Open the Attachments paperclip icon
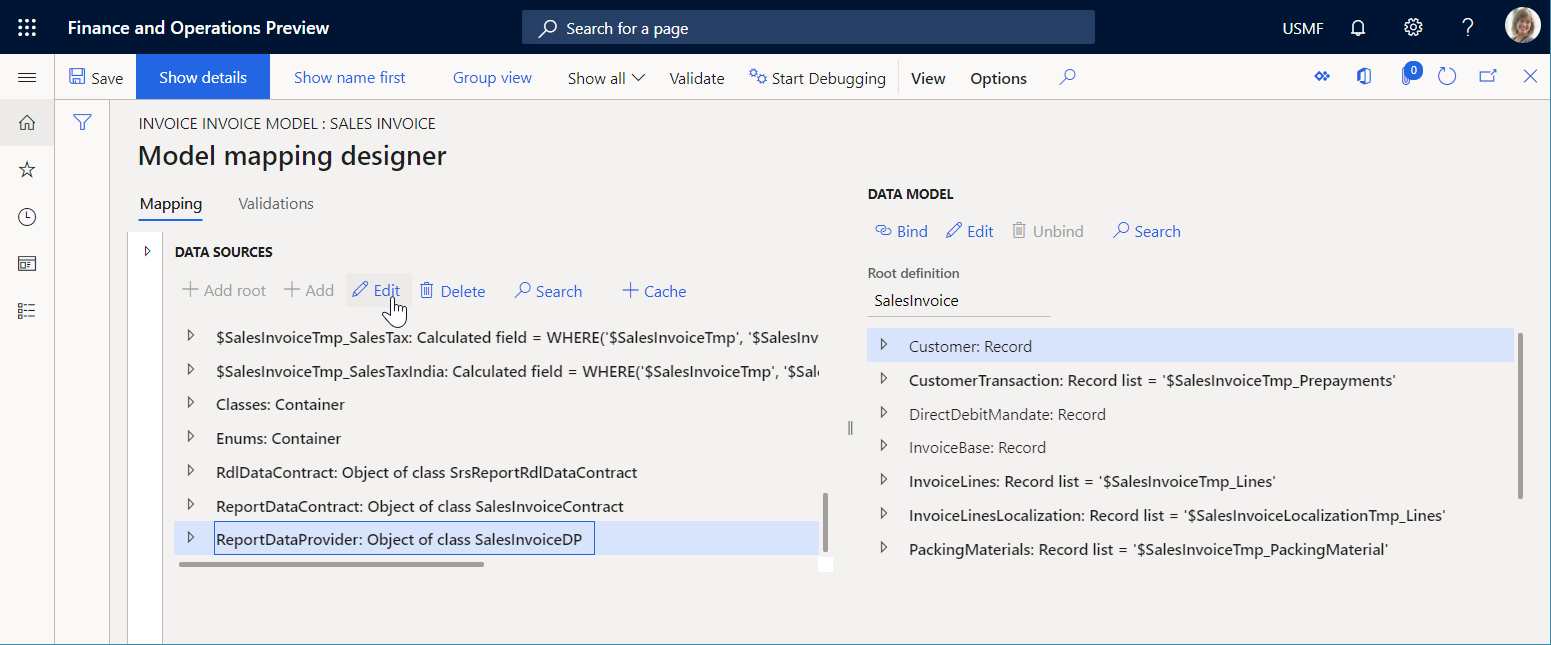 click(x=1410, y=75)
